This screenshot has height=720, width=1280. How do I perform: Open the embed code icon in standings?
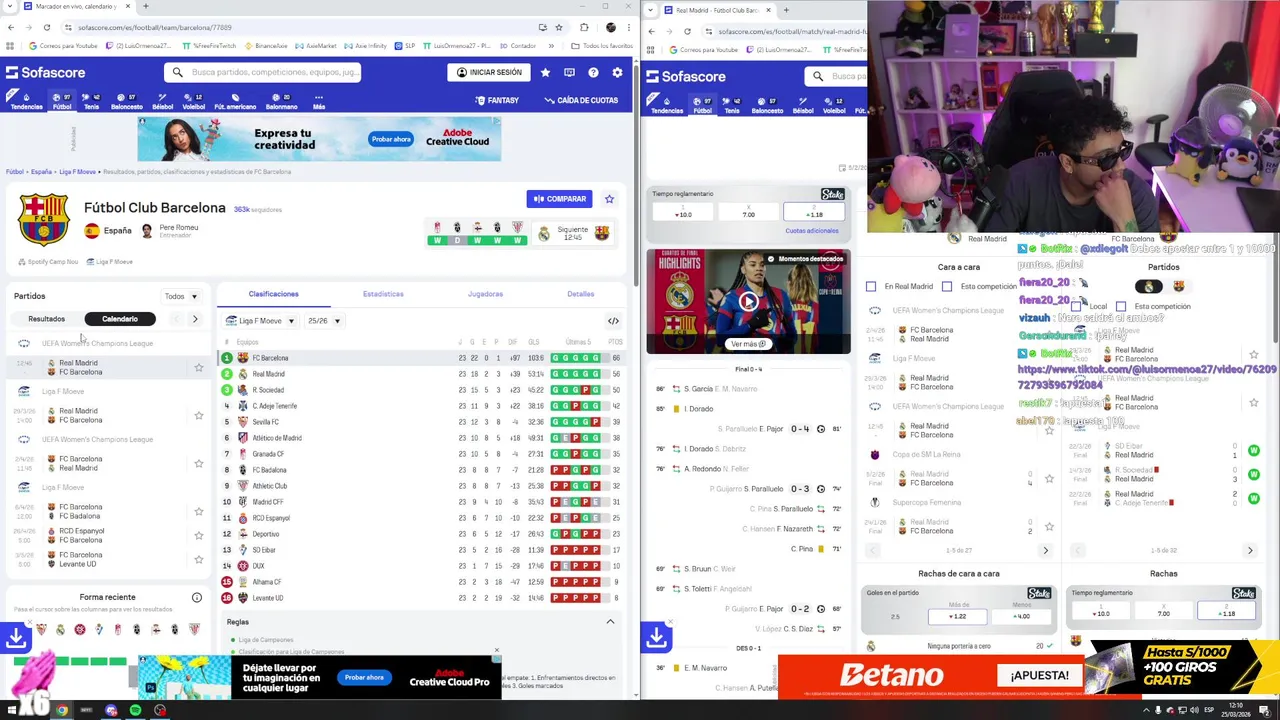(x=613, y=321)
